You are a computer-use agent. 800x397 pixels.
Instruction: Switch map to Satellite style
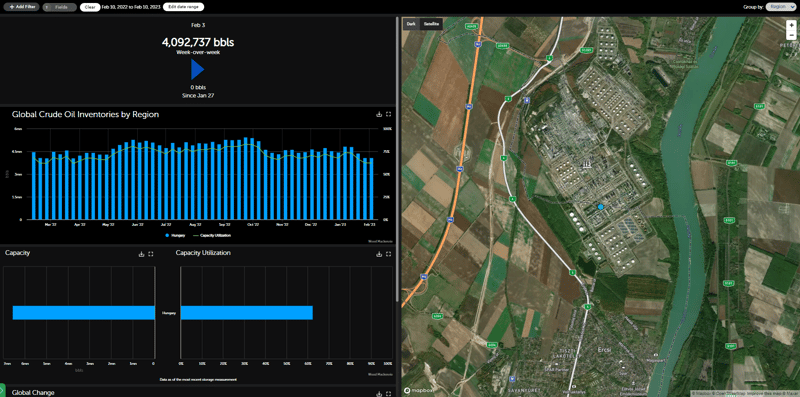pos(431,24)
